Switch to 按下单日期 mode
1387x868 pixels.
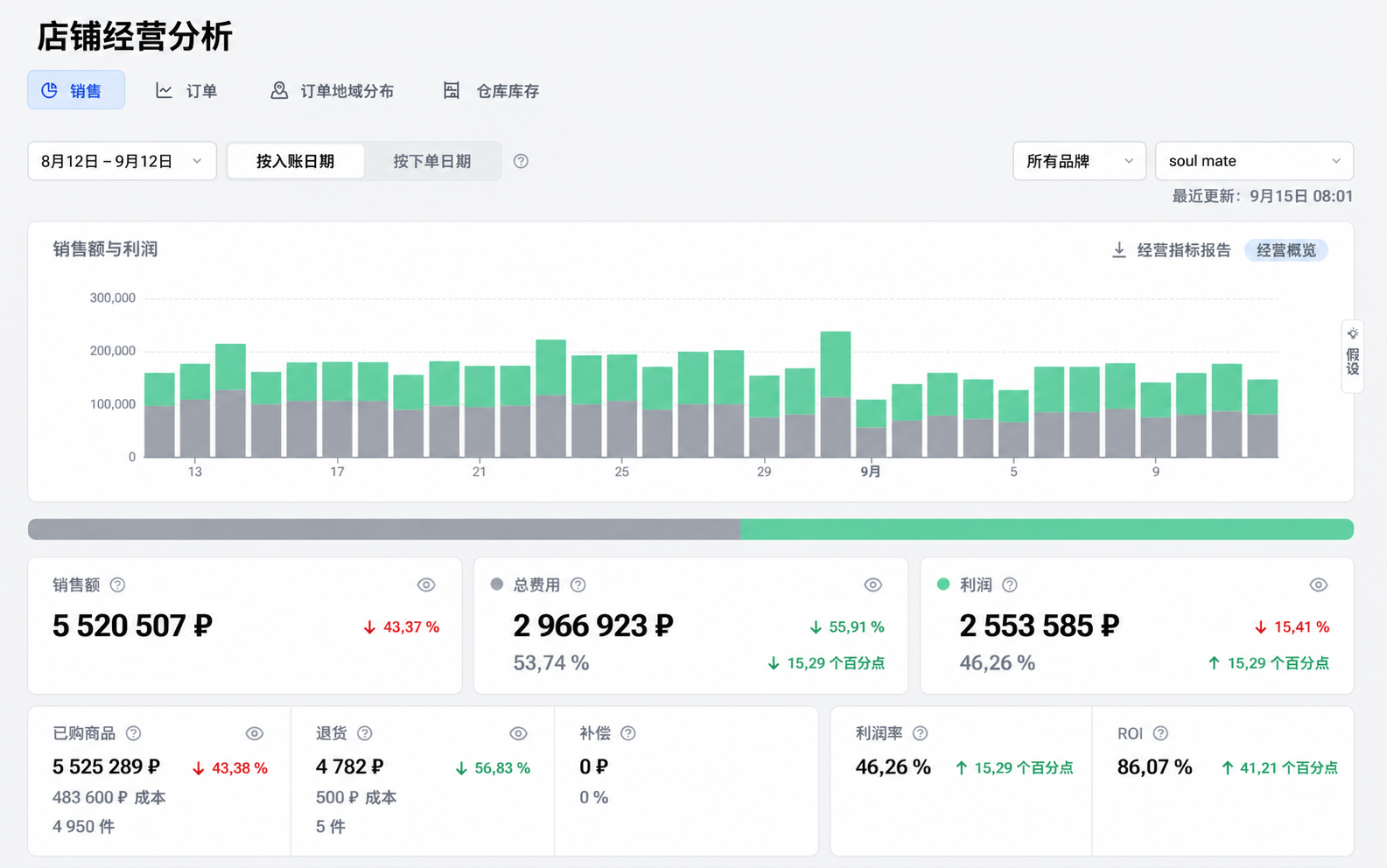pyautogui.click(x=432, y=161)
